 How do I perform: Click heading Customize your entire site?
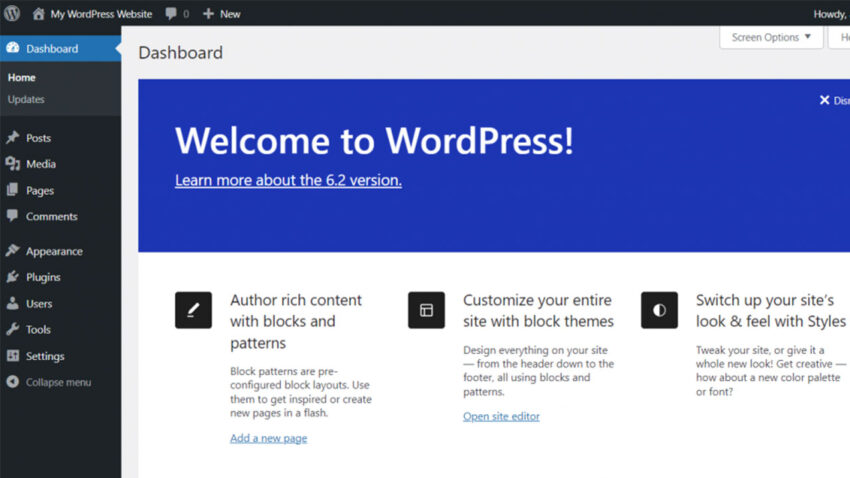(538, 311)
